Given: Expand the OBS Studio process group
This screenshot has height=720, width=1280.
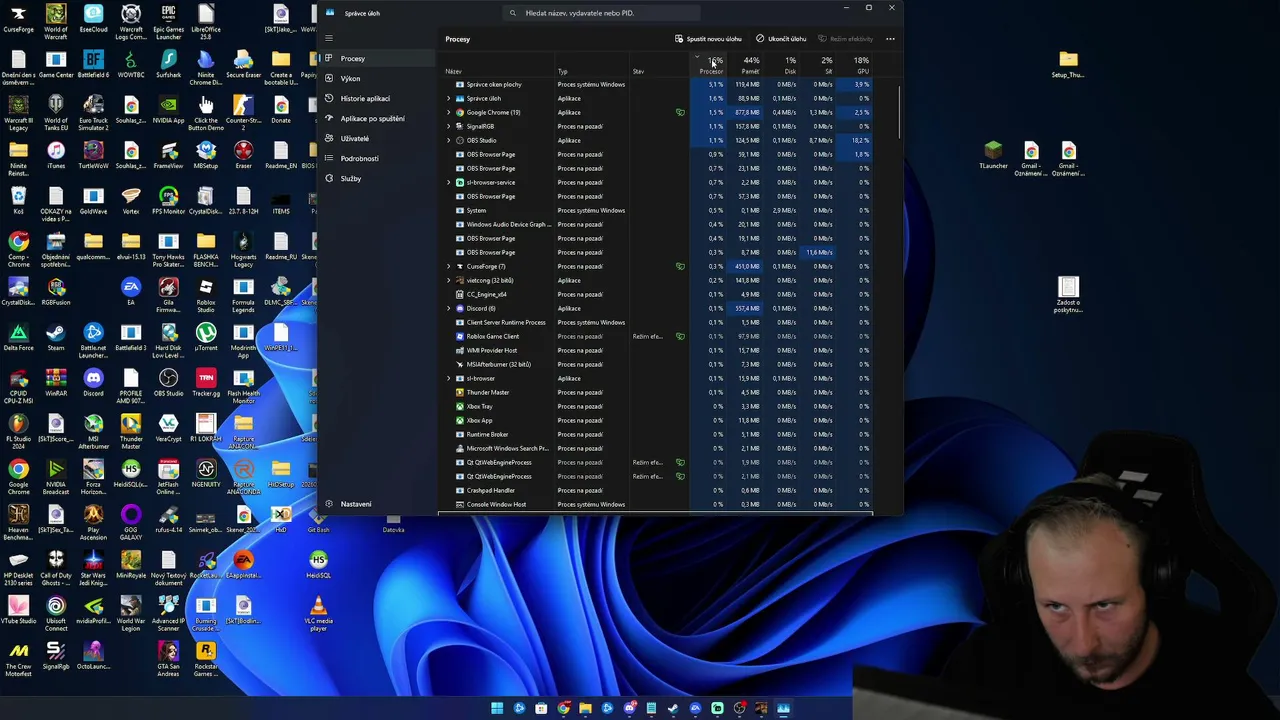Looking at the screenshot, I should (x=448, y=140).
